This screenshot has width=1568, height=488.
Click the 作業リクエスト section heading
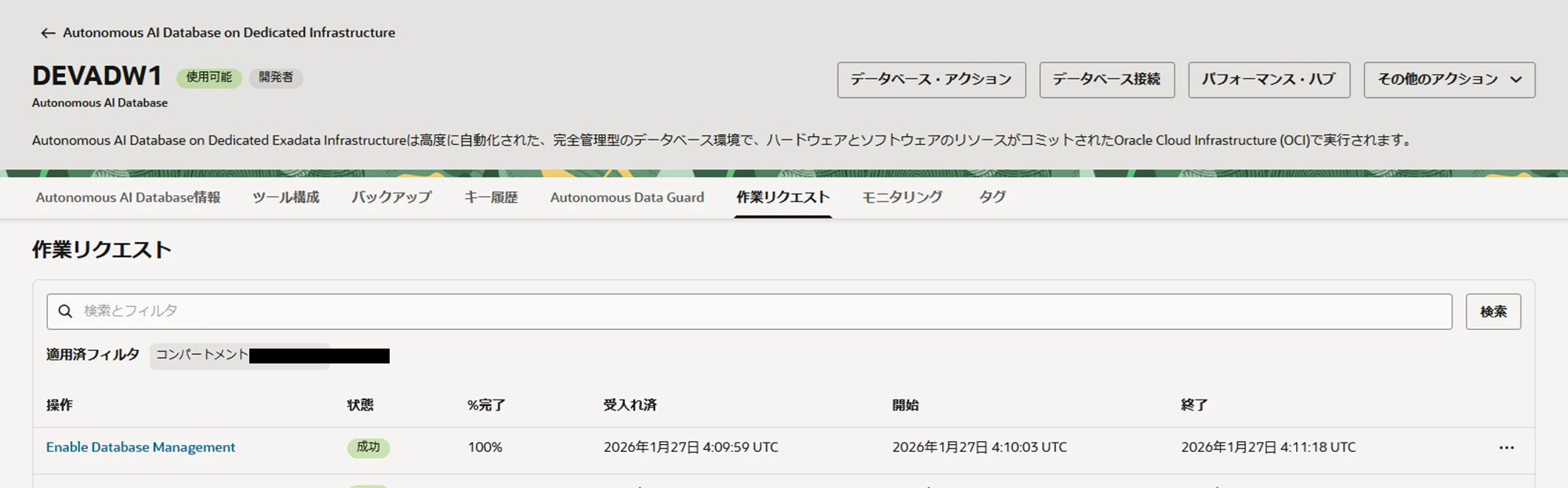tap(102, 250)
